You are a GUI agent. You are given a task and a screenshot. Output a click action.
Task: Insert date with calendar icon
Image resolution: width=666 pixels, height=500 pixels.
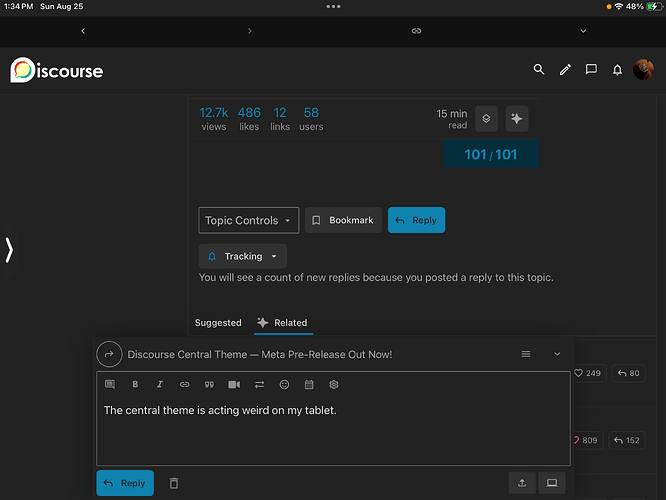(309, 384)
